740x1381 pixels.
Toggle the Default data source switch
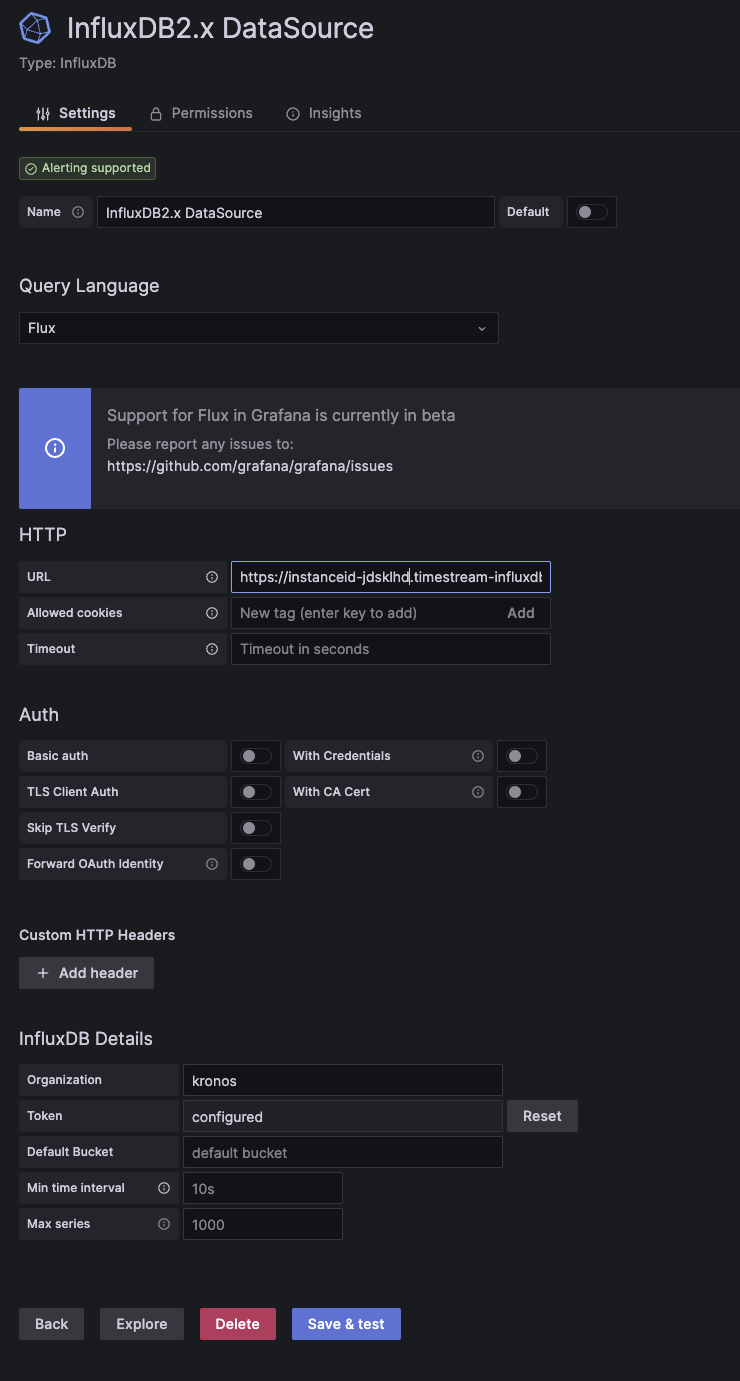click(592, 212)
